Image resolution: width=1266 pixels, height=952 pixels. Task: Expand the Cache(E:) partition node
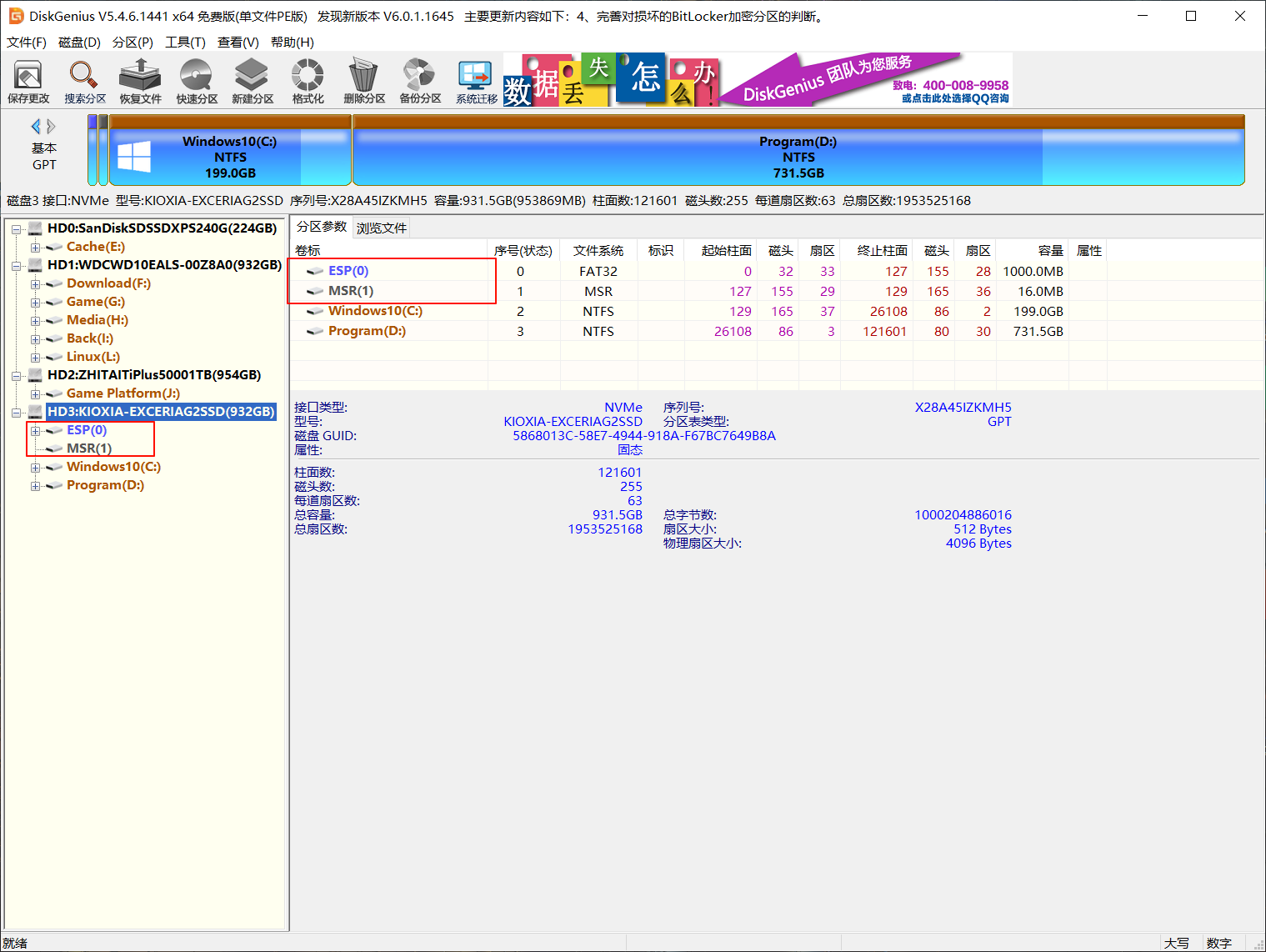point(35,248)
